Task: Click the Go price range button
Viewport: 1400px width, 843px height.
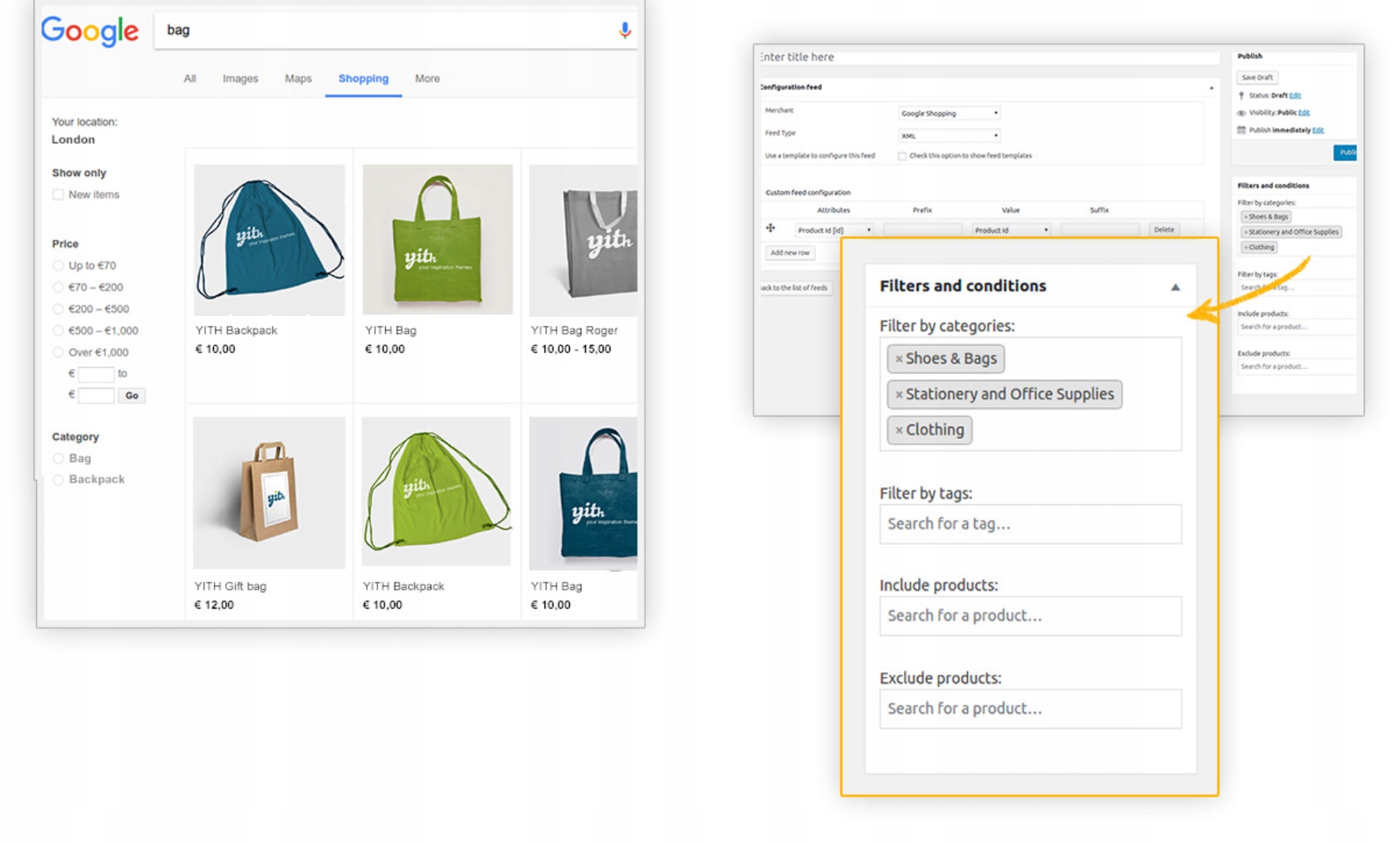Action: click(x=131, y=396)
